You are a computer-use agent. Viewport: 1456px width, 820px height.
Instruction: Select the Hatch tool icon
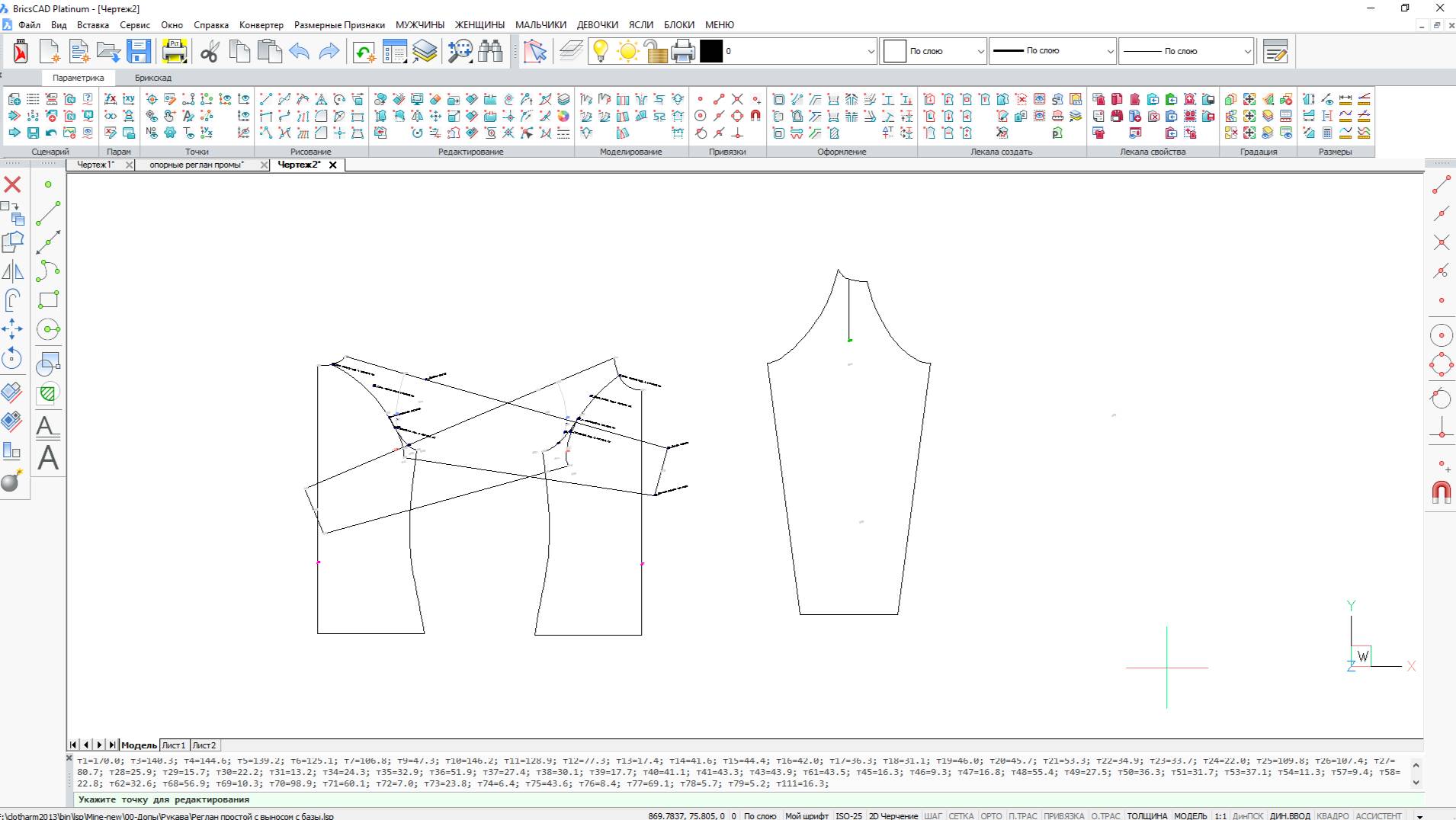pyautogui.click(x=48, y=393)
